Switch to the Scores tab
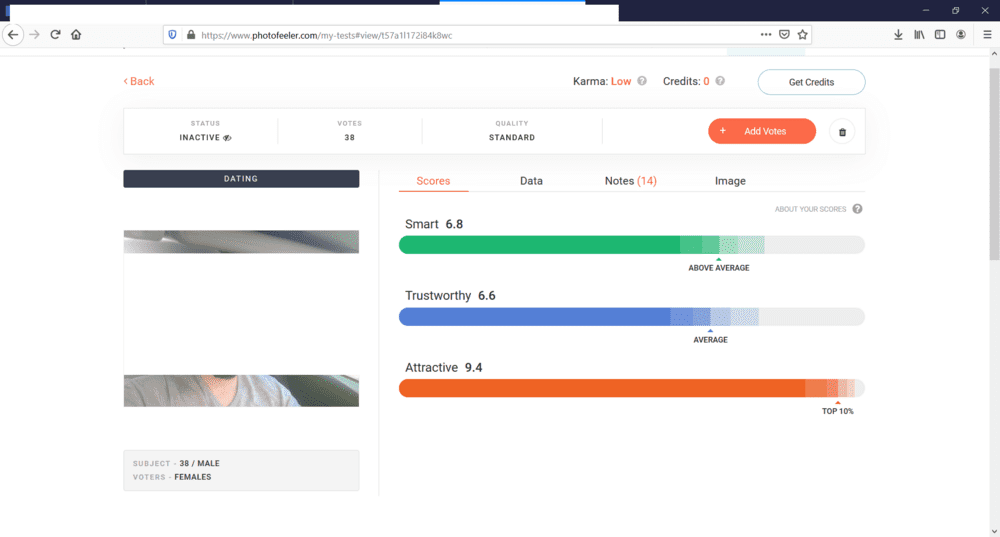Viewport: 1000px width, 537px height. [433, 181]
